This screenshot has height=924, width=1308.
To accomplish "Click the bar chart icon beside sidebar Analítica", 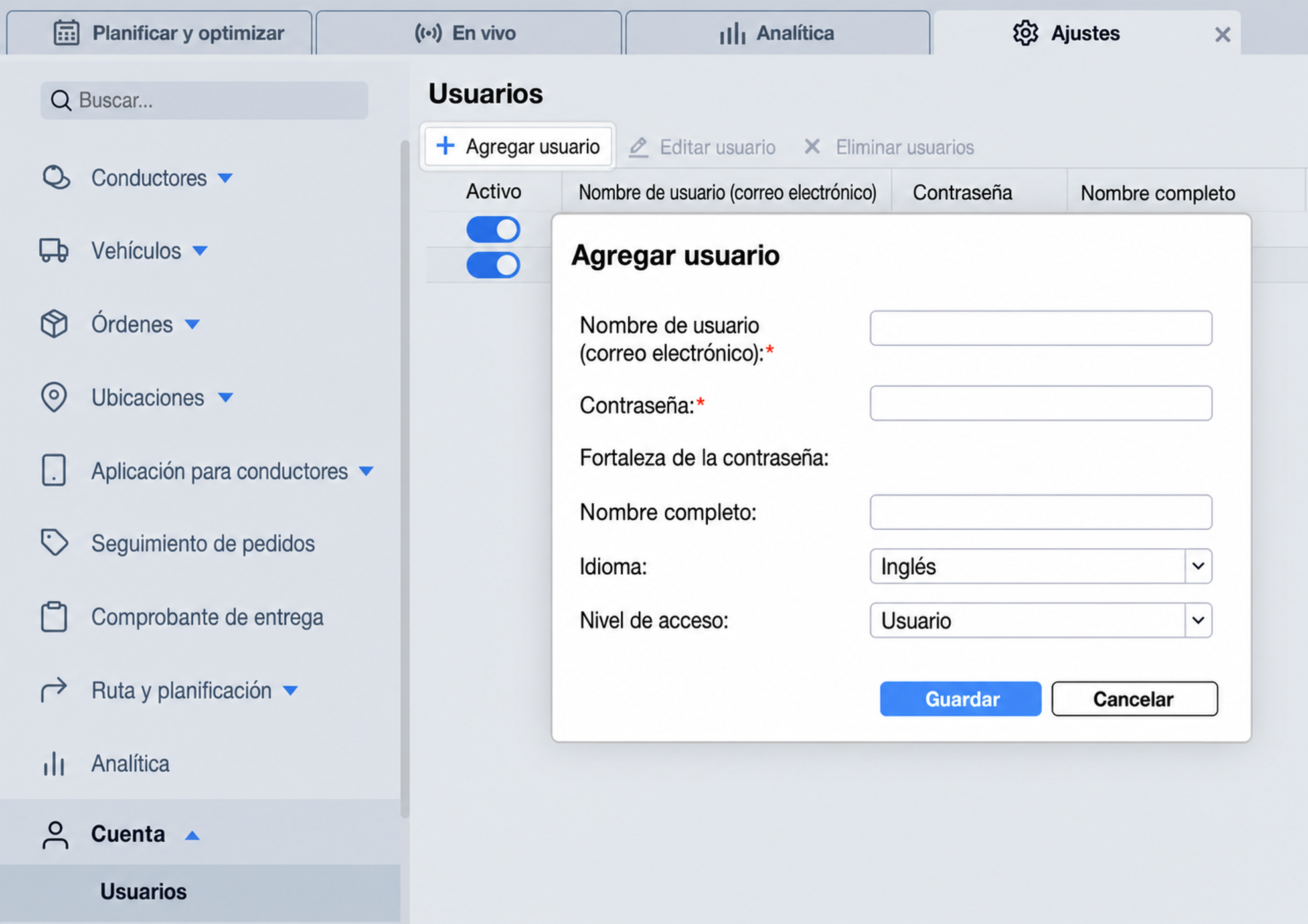I will (x=54, y=763).
